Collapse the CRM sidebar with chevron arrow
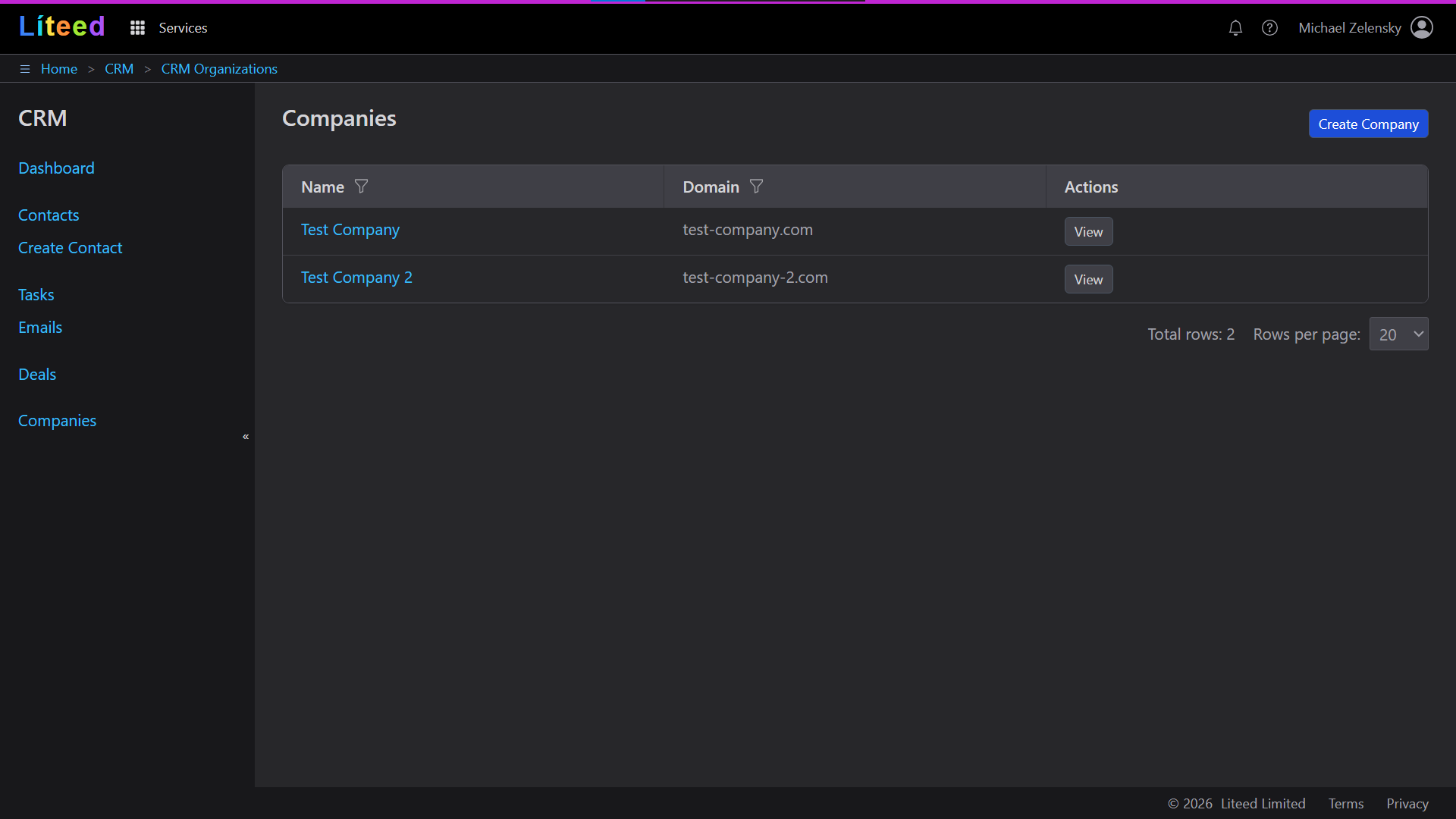The width and height of the screenshot is (1456, 819). pos(245,437)
